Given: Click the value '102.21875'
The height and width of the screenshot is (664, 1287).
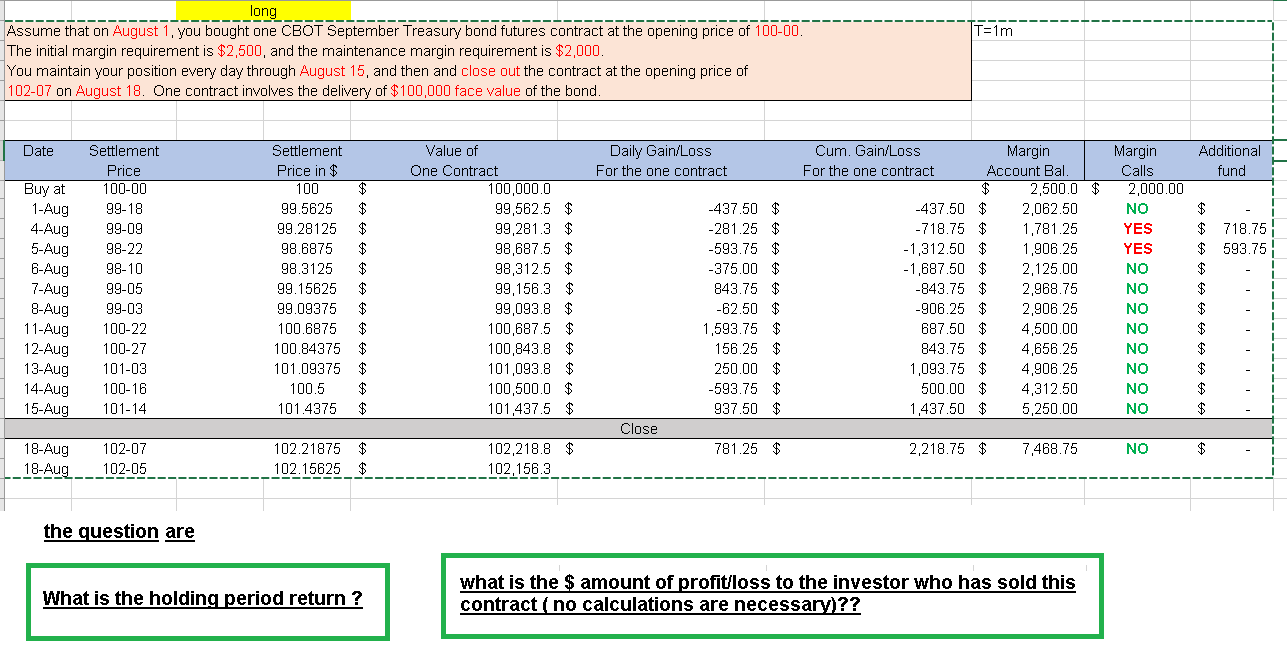Looking at the screenshot, I should 307,449.
